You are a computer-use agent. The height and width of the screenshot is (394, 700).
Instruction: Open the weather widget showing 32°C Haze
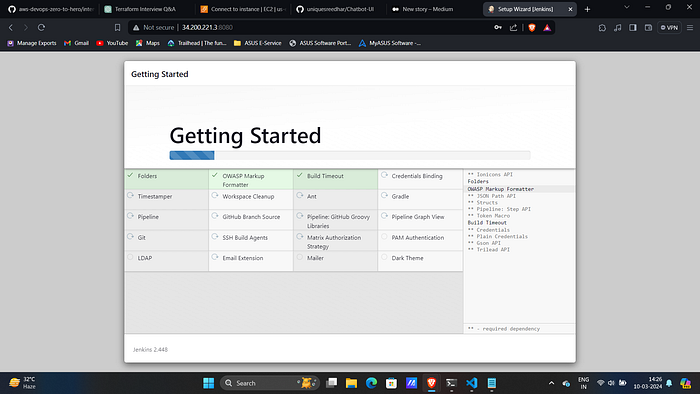pyautogui.click(x=23, y=383)
